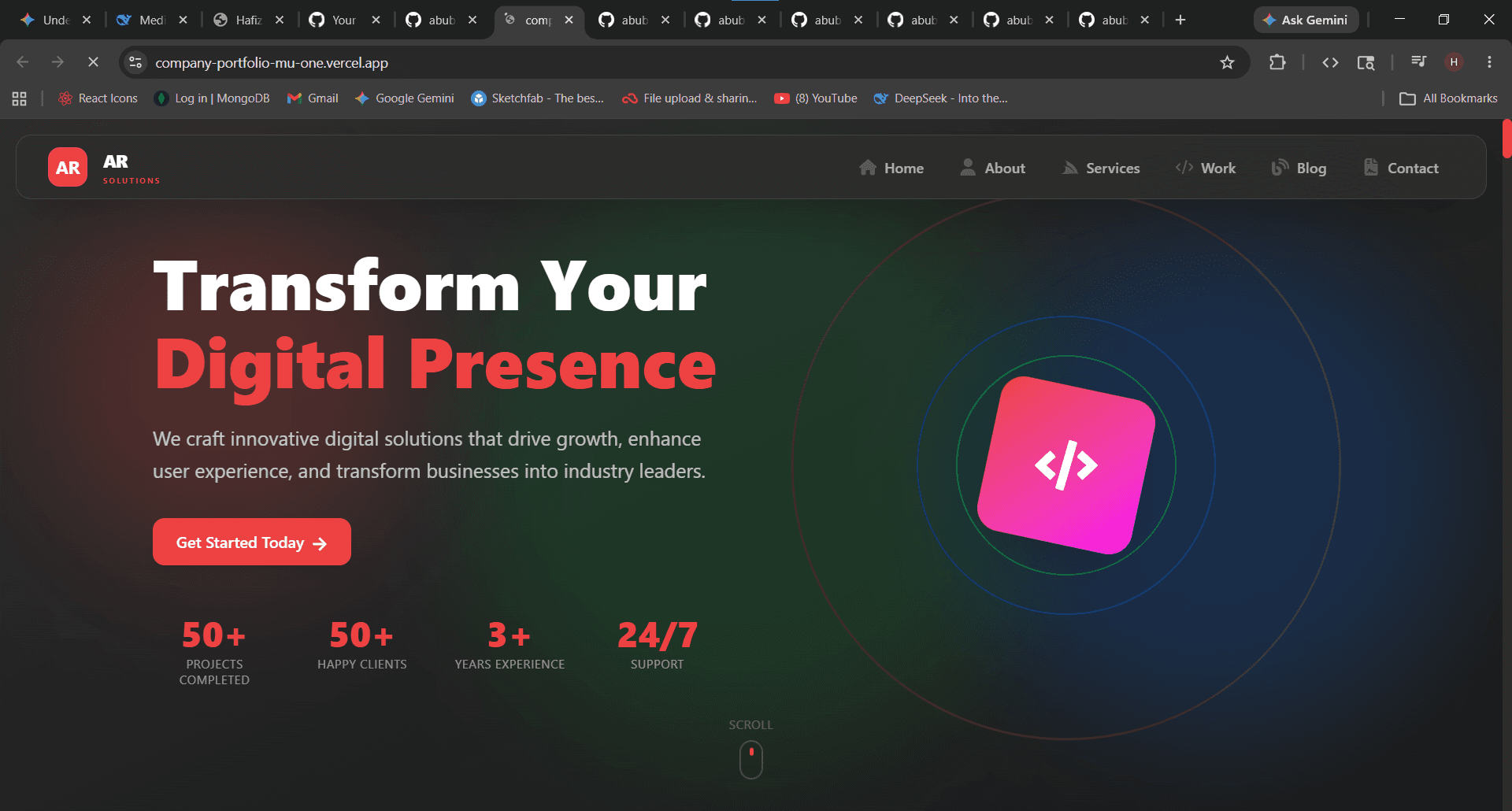Bookmark this tab with star
This screenshot has height=811, width=1512.
[1227, 62]
